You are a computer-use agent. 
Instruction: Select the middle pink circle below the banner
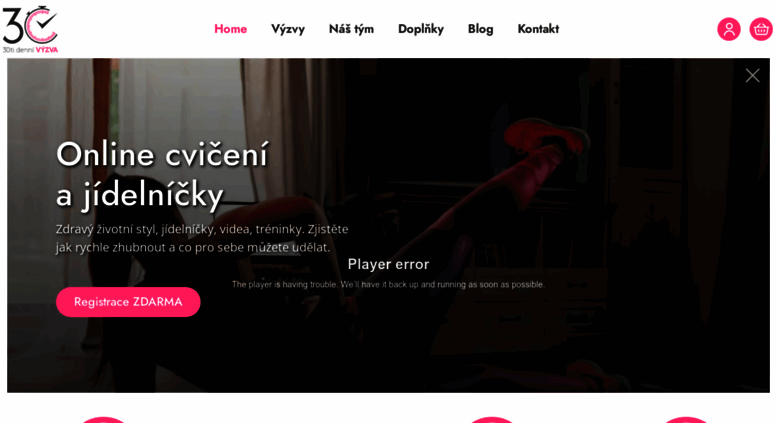(492, 420)
